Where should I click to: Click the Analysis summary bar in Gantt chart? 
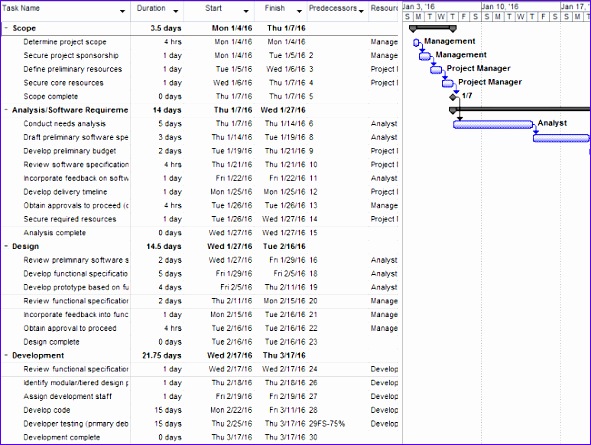(x=520, y=110)
